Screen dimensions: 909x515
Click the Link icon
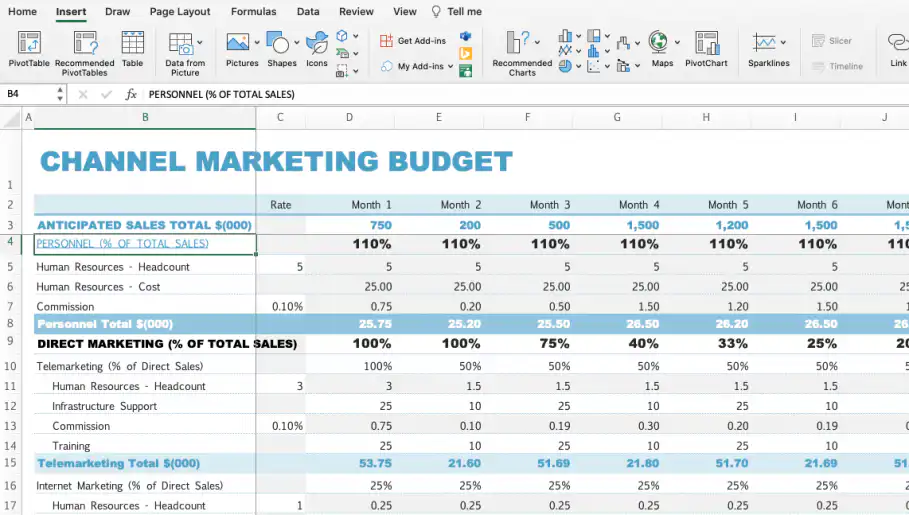pyautogui.click(x=898, y=42)
